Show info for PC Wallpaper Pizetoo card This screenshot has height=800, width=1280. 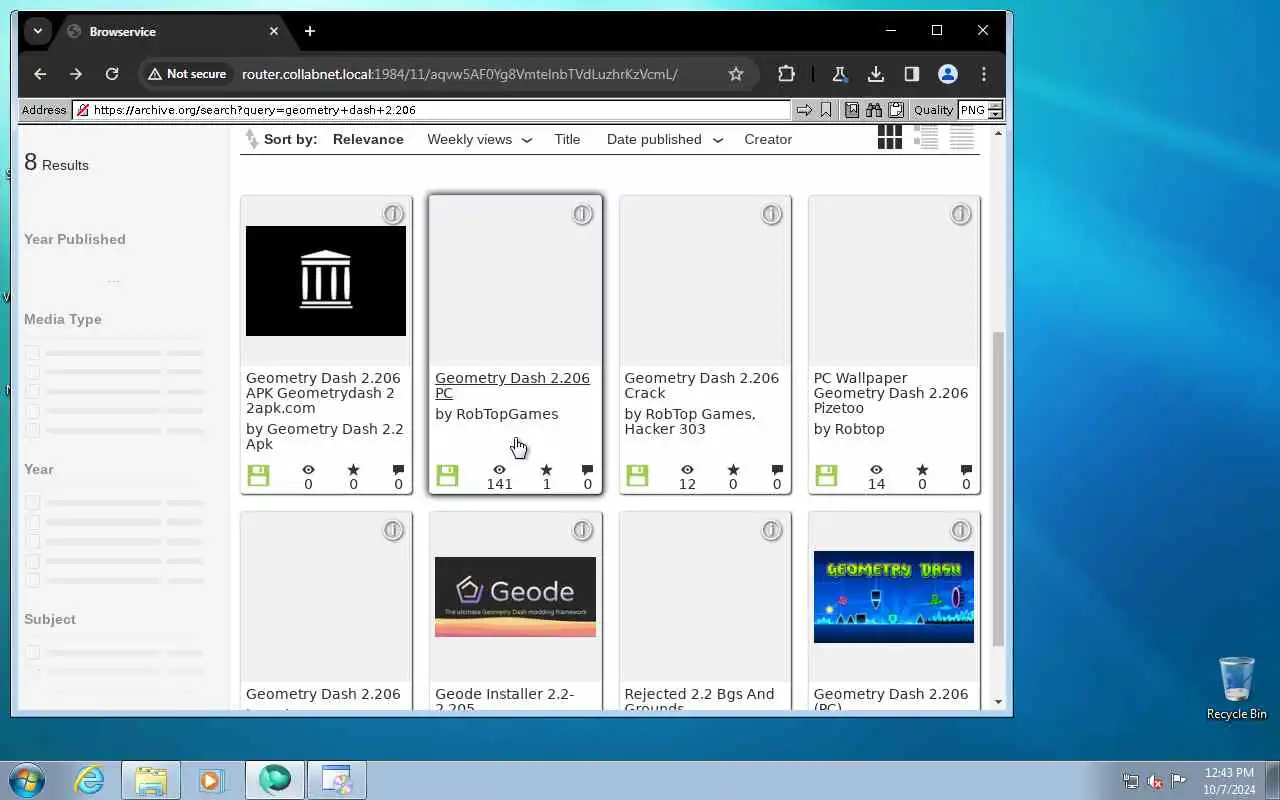960,214
